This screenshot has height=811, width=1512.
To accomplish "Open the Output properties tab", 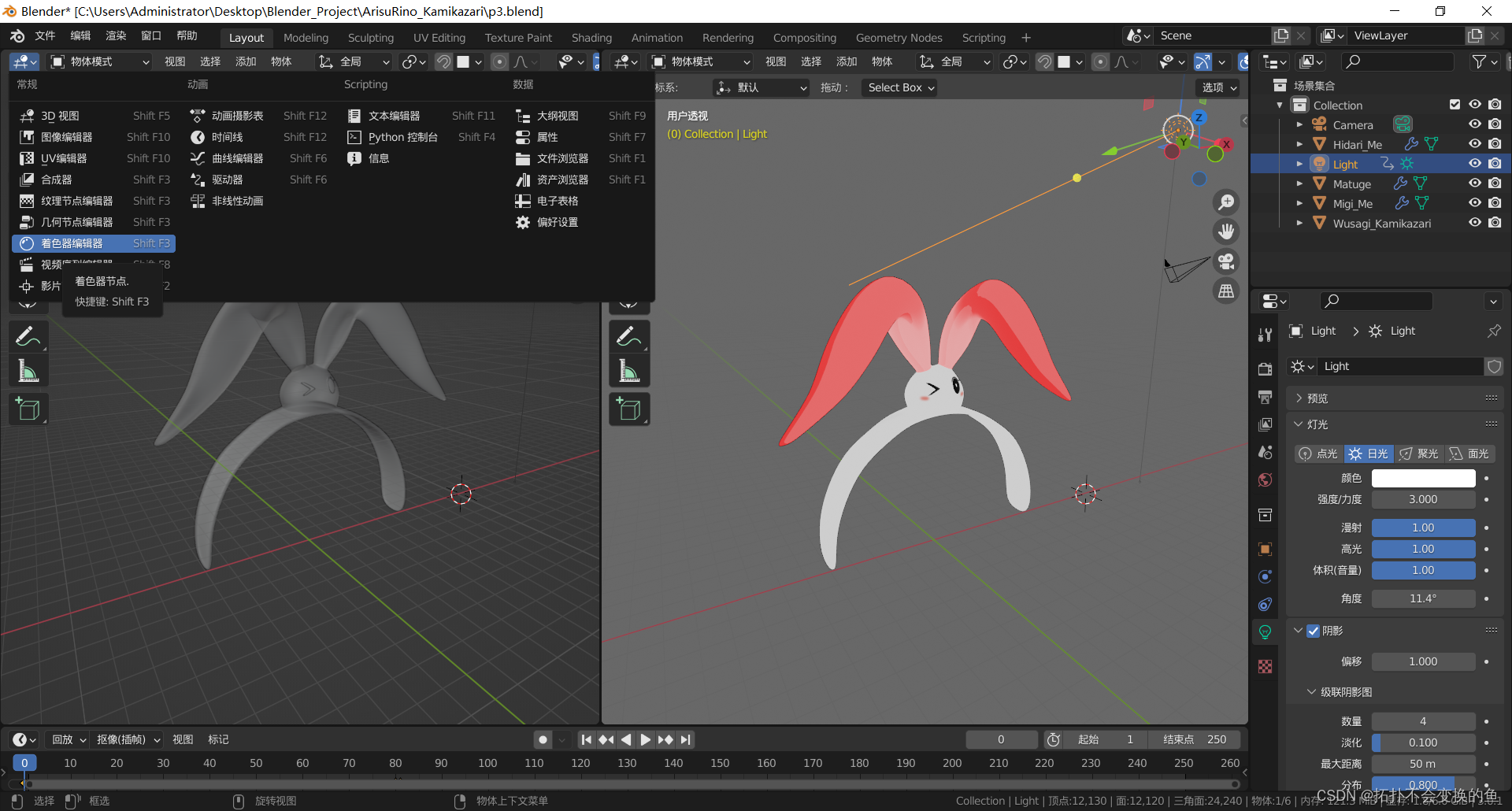I will [1266, 397].
